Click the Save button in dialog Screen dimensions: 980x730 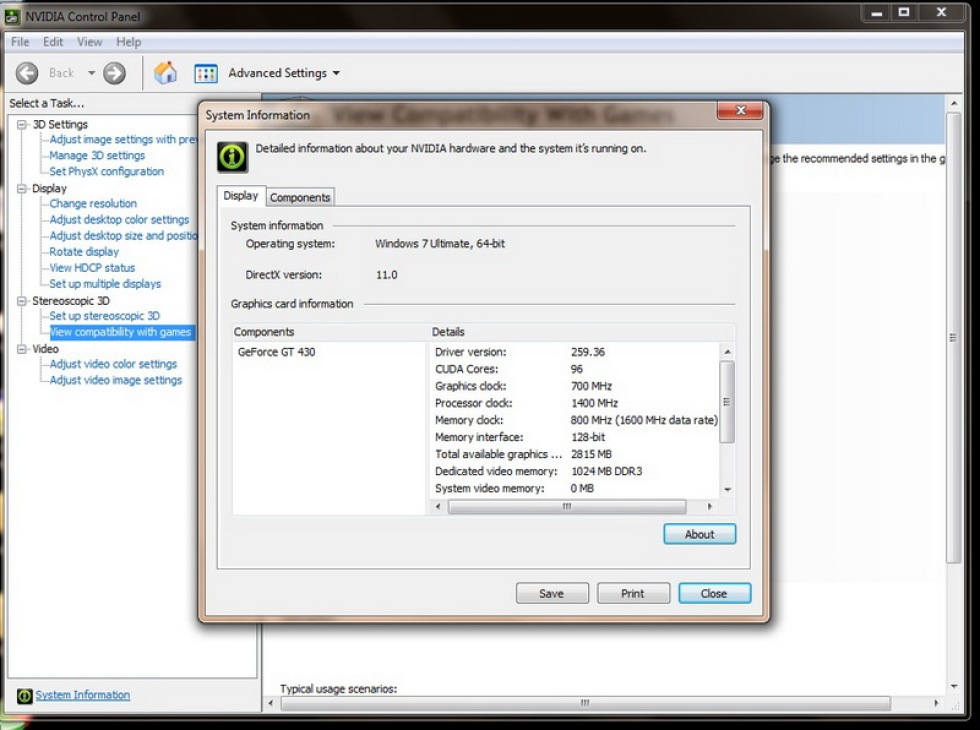552,593
